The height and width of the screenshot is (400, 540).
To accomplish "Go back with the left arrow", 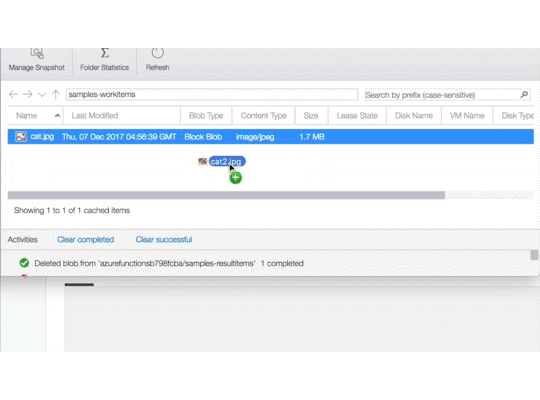I will (x=13, y=94).
